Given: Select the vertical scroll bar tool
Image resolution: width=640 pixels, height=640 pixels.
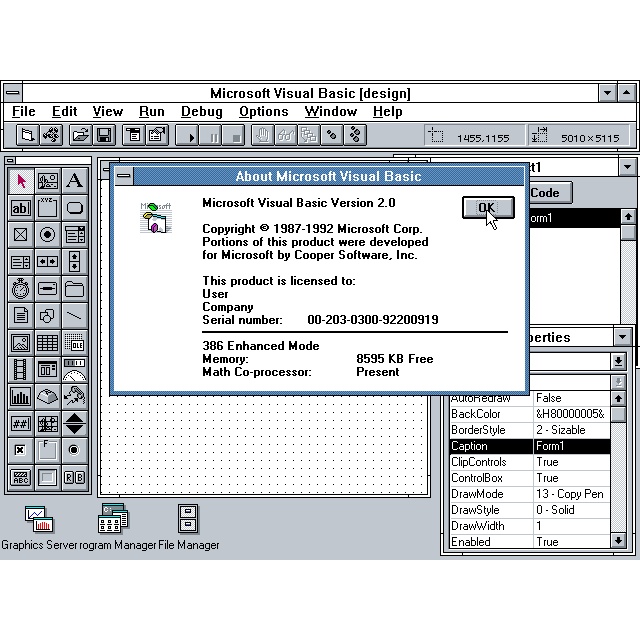Looking at the screenshot, I should [75, 262].
